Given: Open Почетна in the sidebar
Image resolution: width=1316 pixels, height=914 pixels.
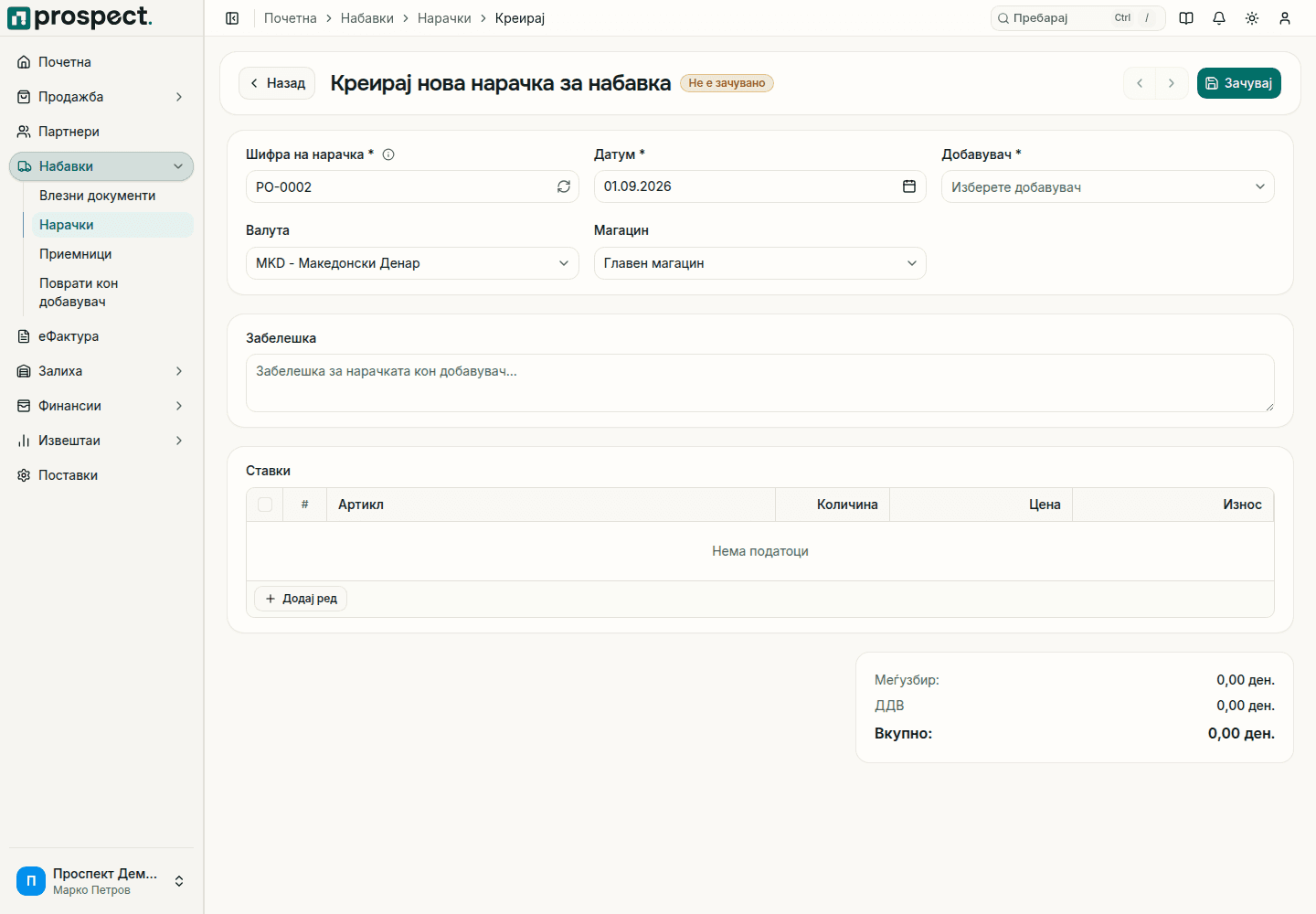Looking at the screenshot, I should (101, 62).
